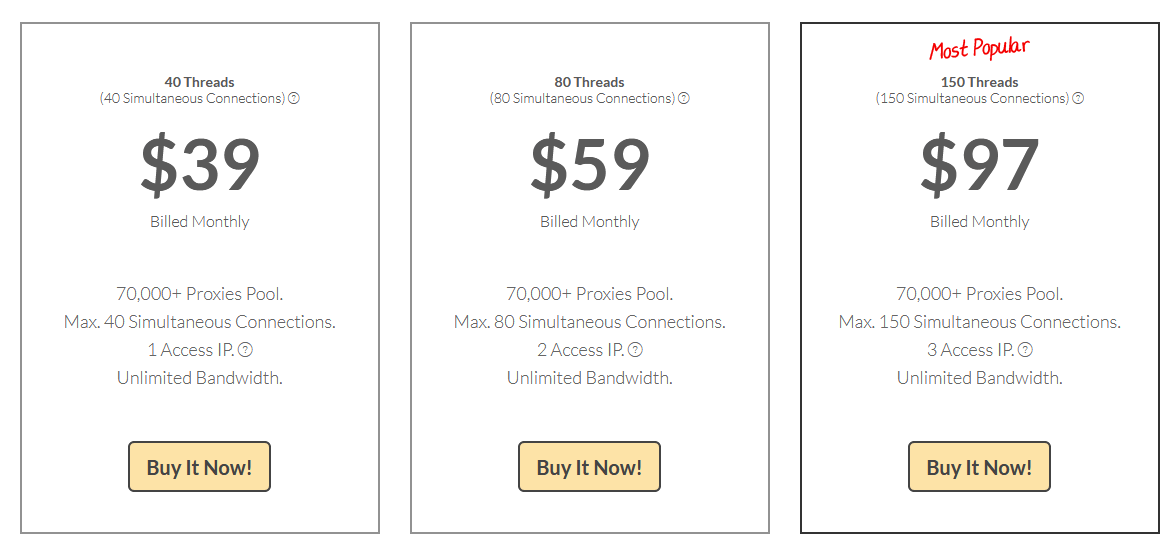Click the red Most Popular label
Viewport: 1172px width, 545px height.
click(979, 48)
